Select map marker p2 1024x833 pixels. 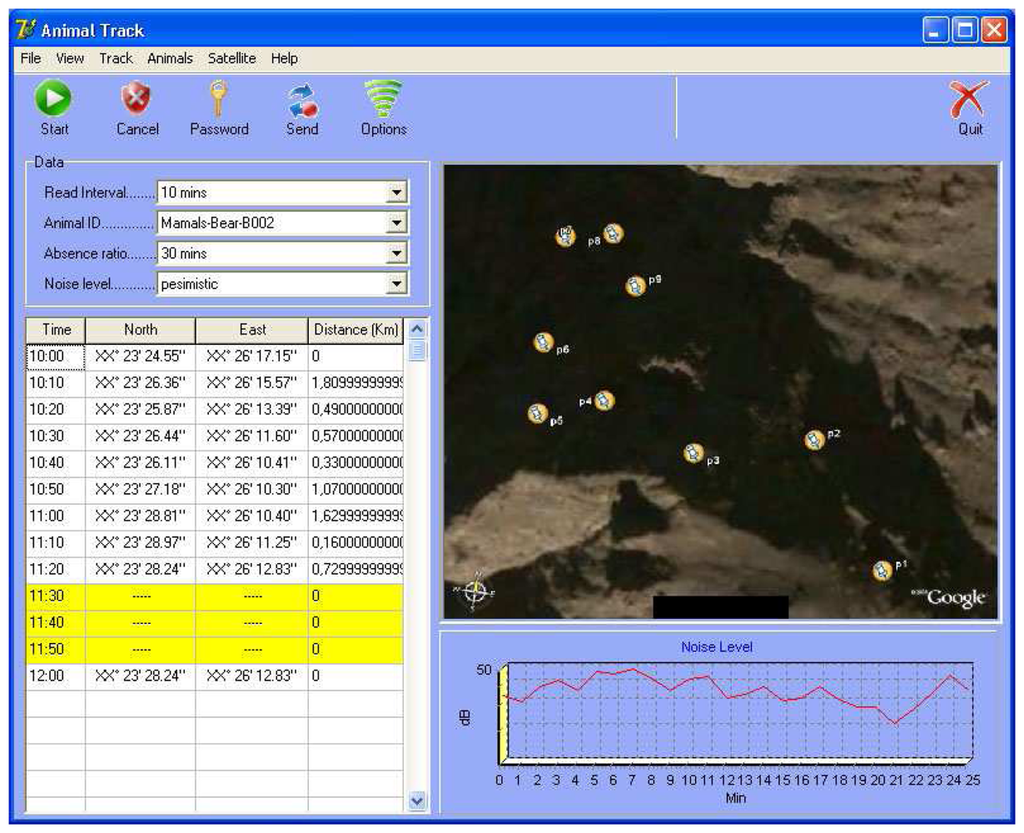click(814, 440)
